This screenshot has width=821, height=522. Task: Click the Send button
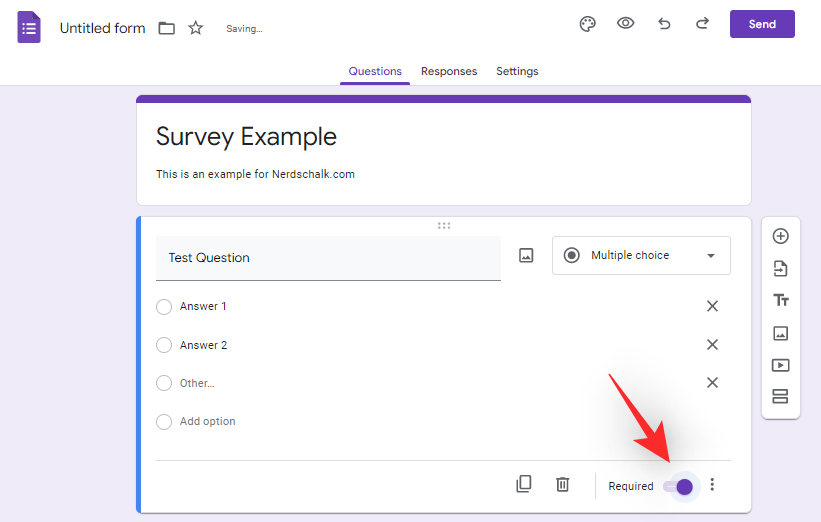762,24
